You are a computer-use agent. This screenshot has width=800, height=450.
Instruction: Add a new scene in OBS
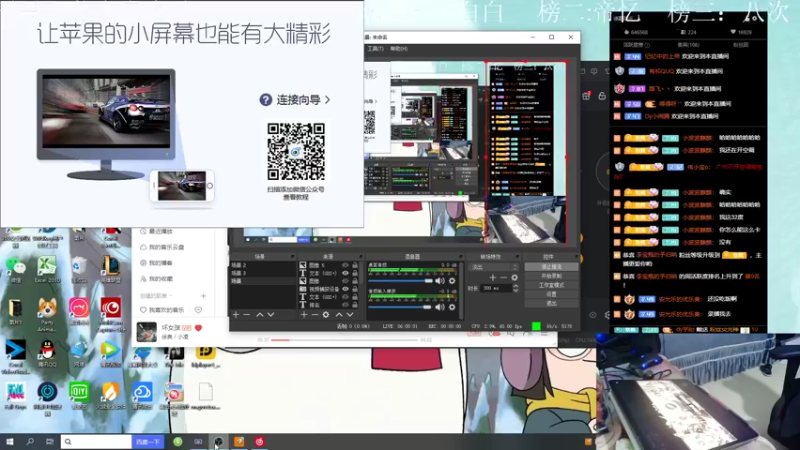(236, 315)
